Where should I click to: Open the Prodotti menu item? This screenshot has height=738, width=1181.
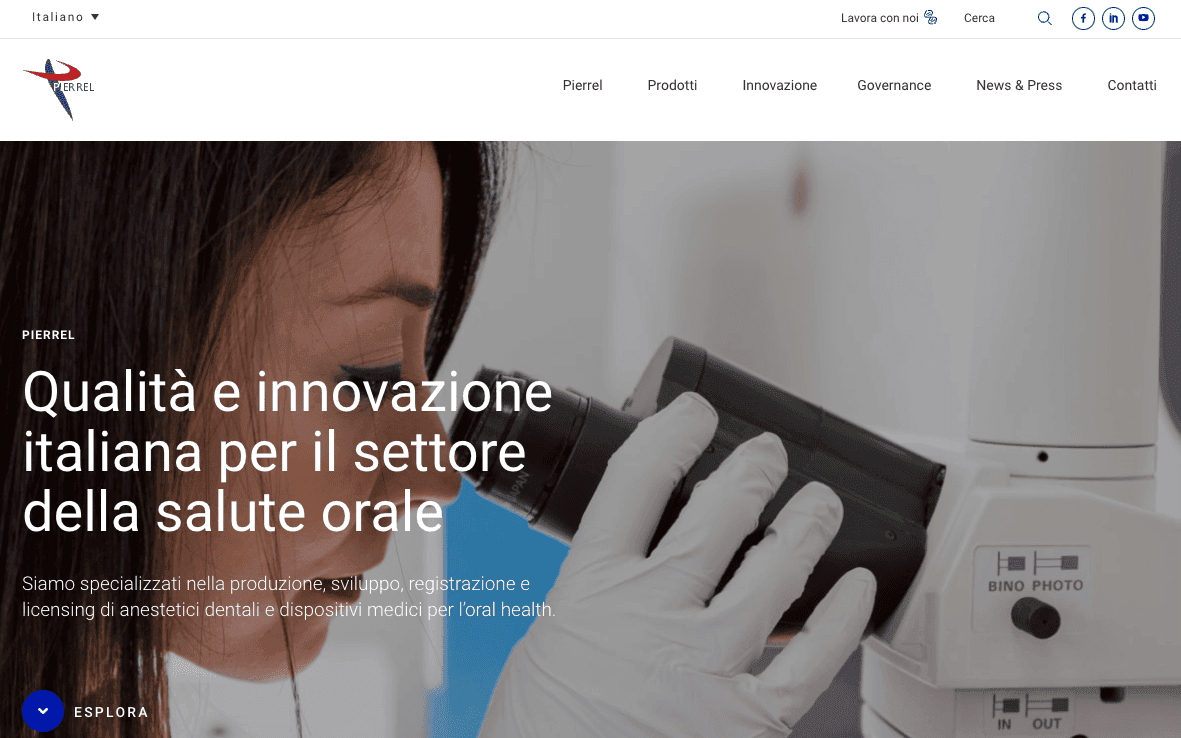click(672, 85)
